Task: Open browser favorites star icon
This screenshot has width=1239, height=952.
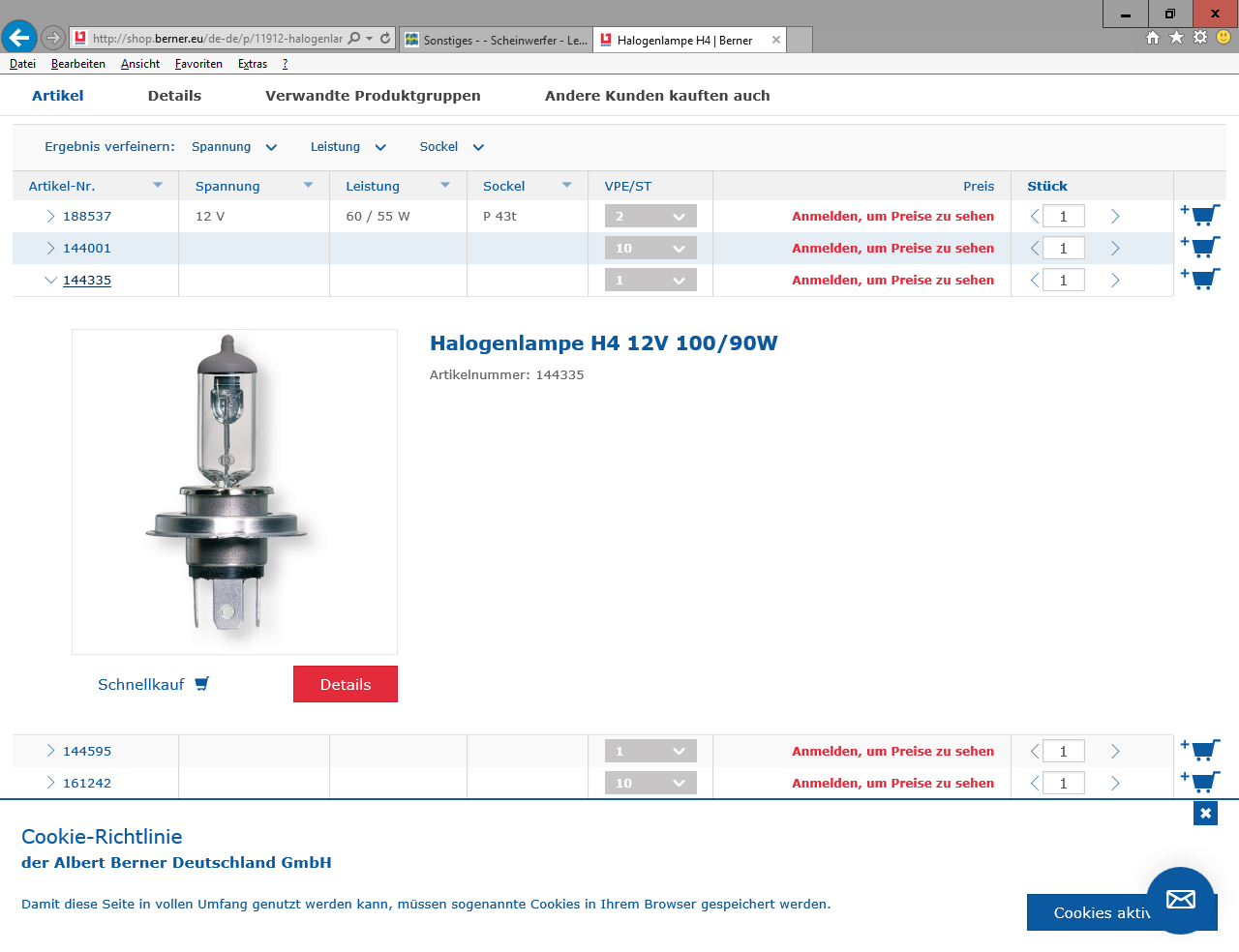Action: coord(1176,37)
